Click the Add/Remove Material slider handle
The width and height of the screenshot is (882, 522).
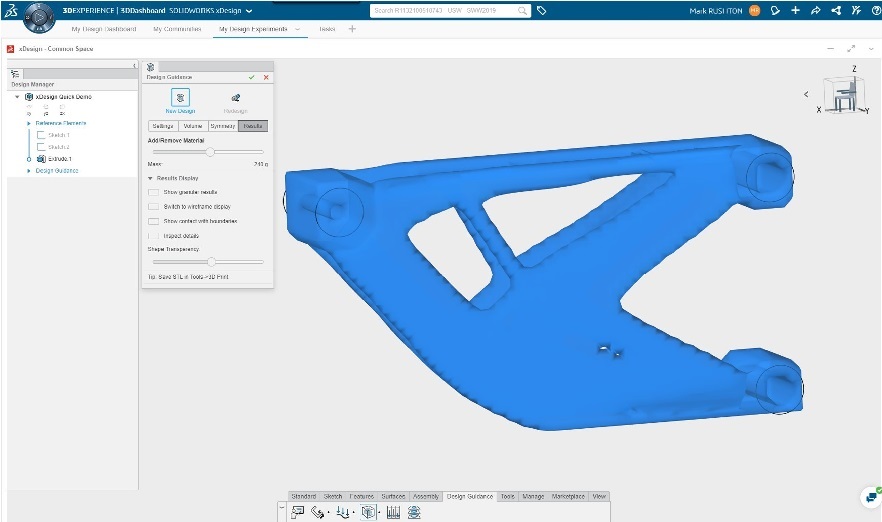click(x=210, y=152)
